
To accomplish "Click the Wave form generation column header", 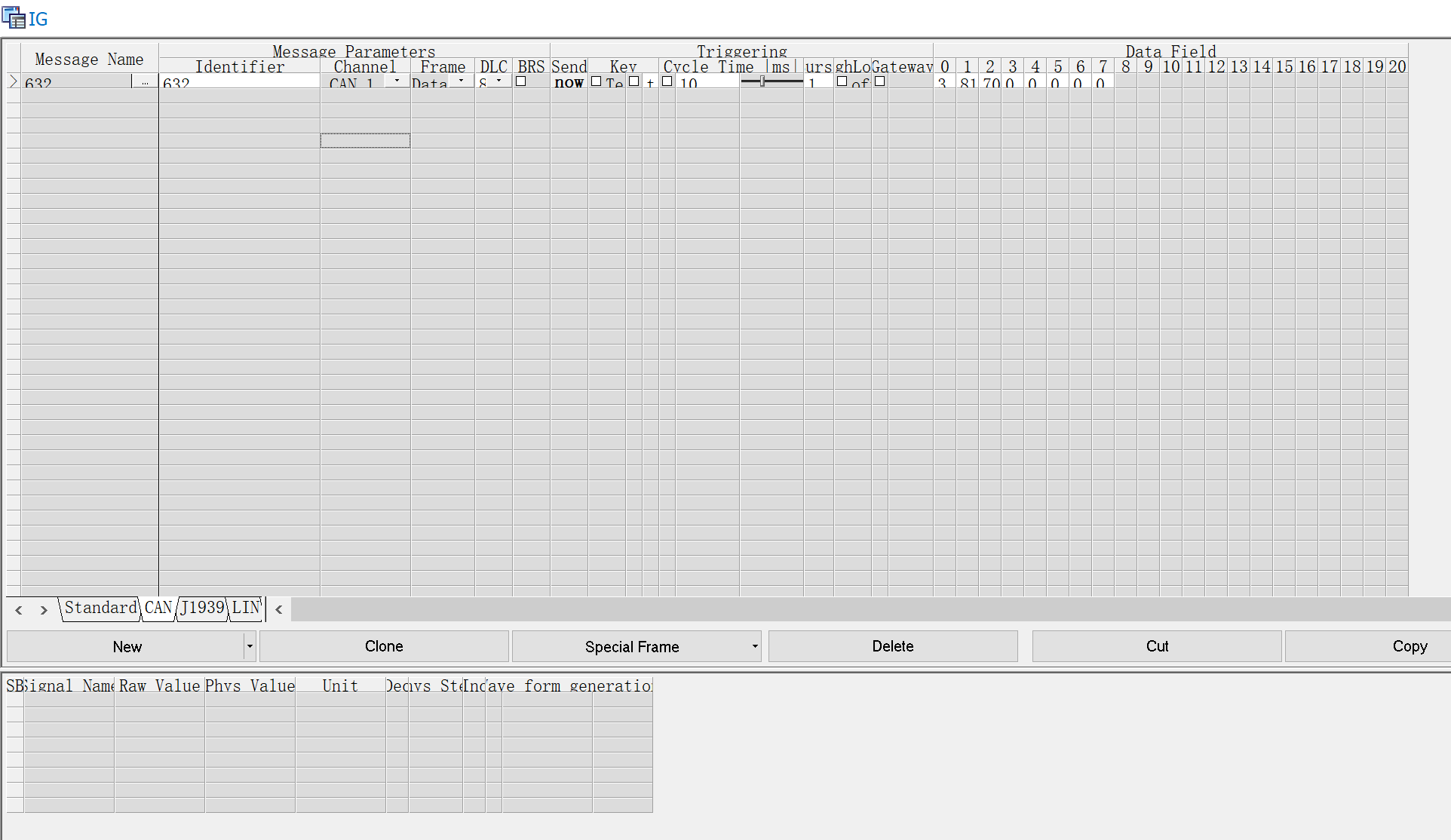I will (x=569, y=685).
